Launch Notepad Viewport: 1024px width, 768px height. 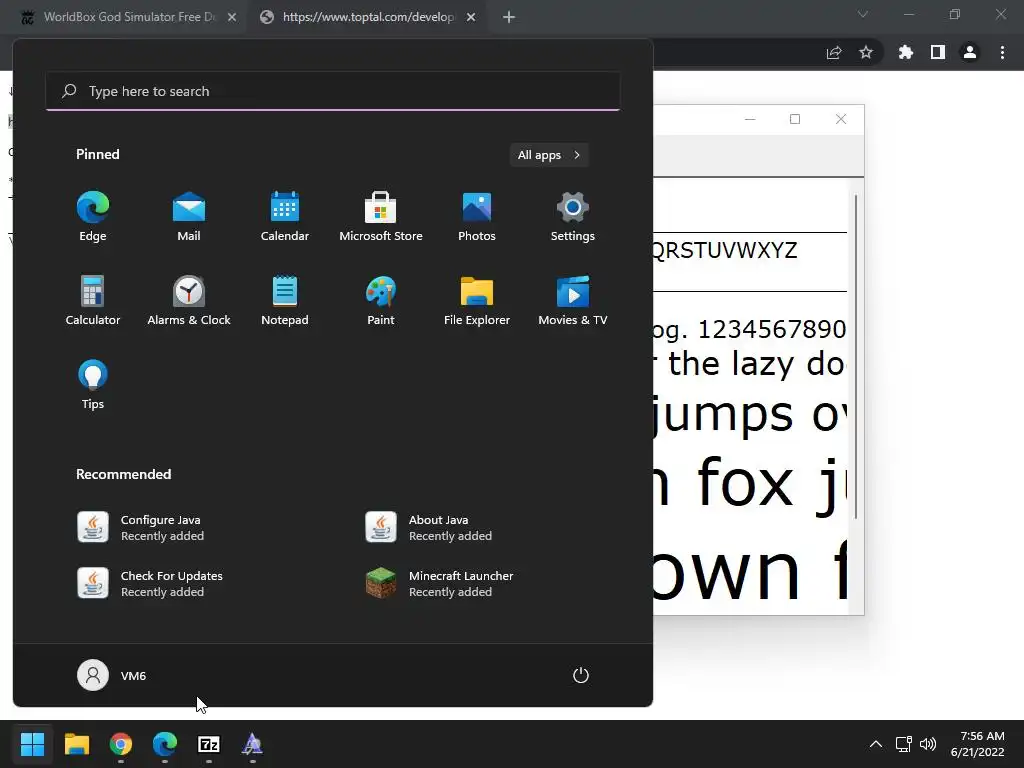[x=285, y=301]
